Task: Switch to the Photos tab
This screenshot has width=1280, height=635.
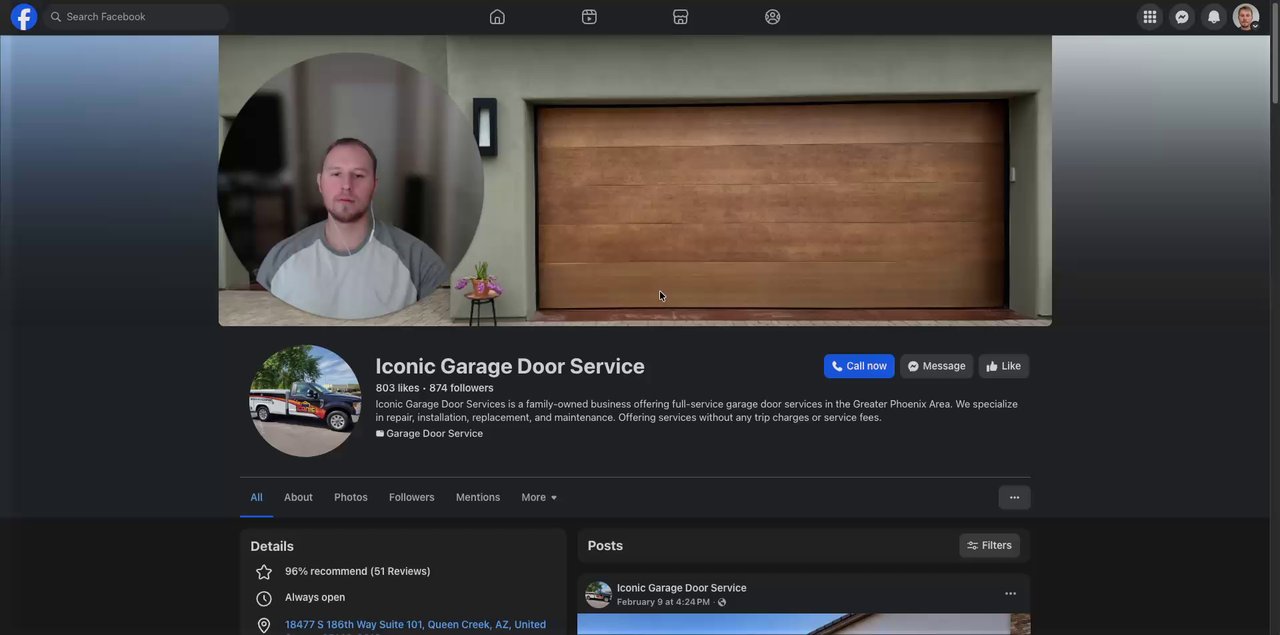Action: (351, 497)
